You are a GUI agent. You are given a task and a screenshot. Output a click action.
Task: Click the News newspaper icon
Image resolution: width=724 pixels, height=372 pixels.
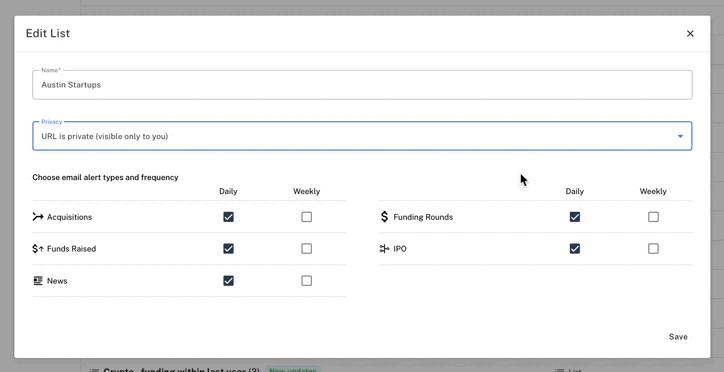point(38,281)
